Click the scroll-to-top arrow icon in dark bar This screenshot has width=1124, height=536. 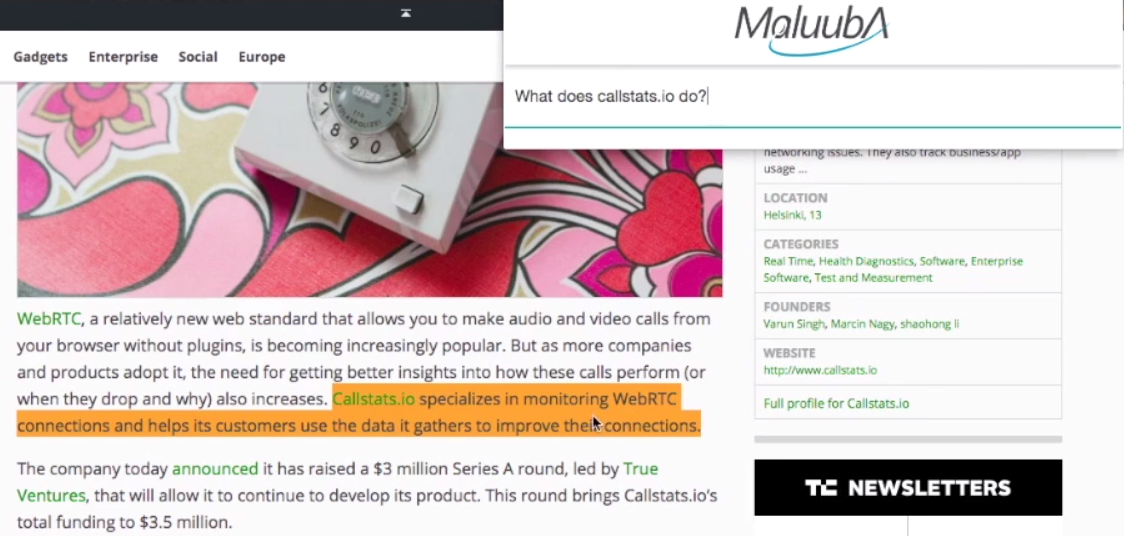406,13
